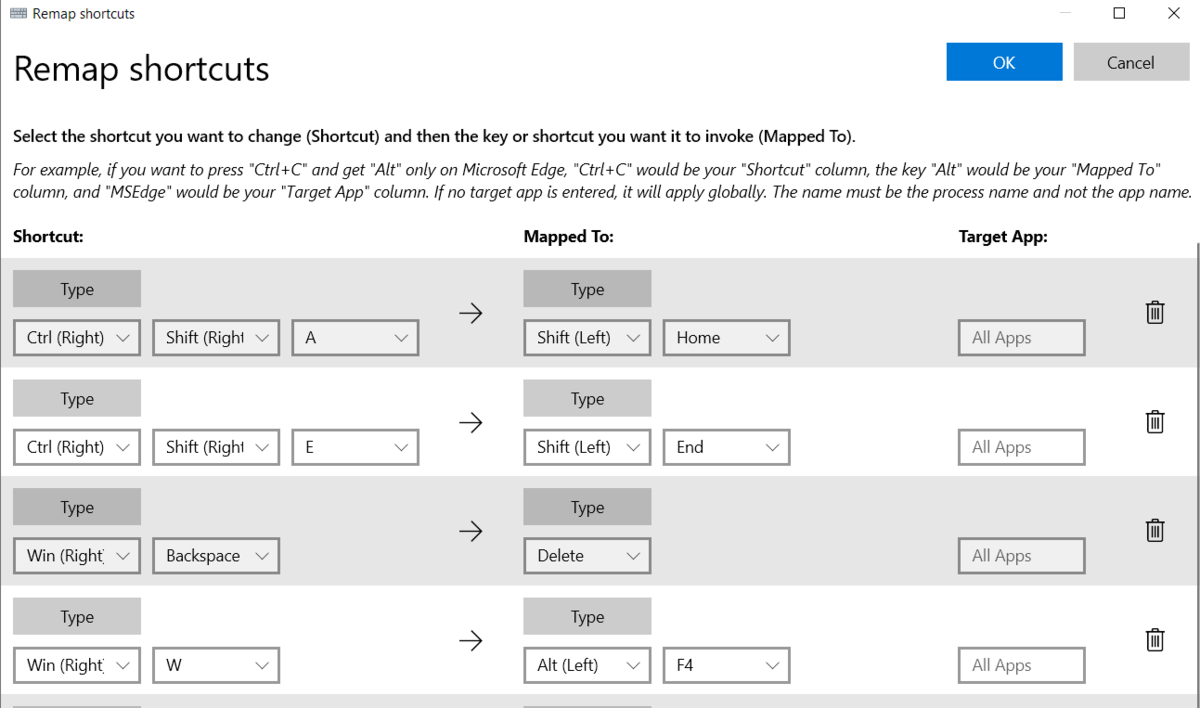Image resolution: width=1200 pixels, height=708 pixels.
Task: Open Win (Right) dropdown beside Backspace
Action: pos(77,556)
